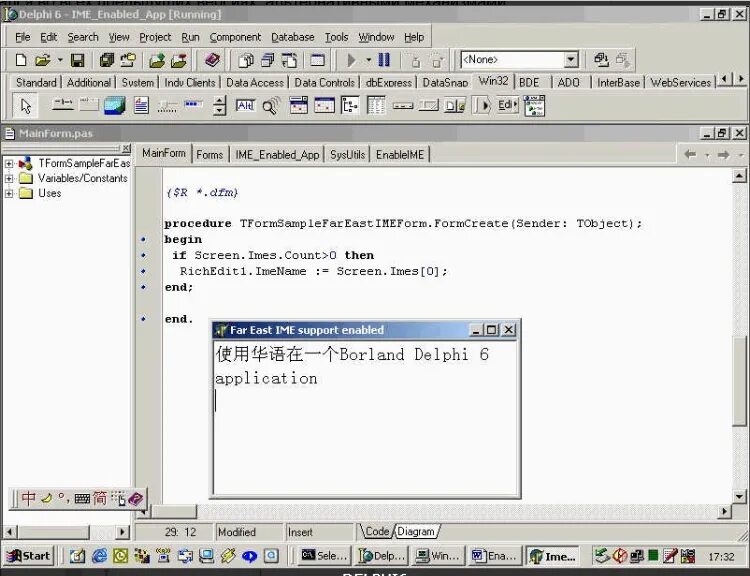The height and width of the screenshot is (576, 750).
Task: Expand the Uses tree node
Action: 9,193
